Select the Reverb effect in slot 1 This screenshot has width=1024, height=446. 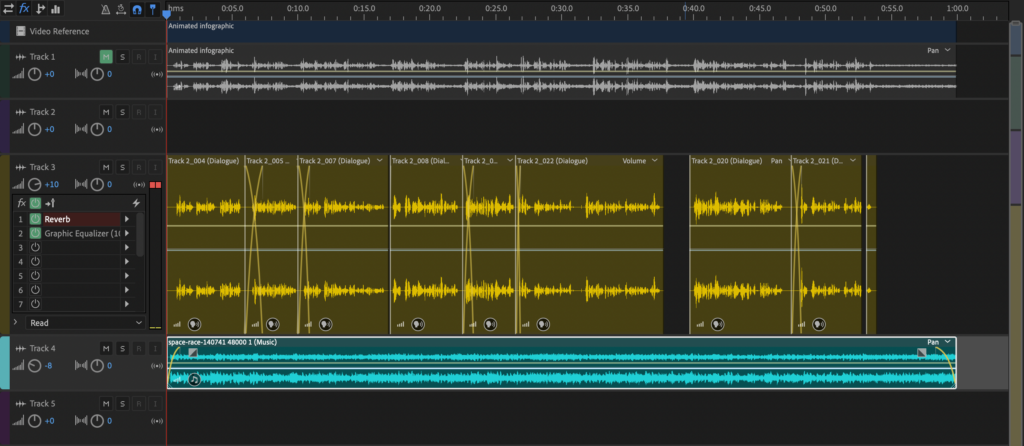[x=80, y=219]
